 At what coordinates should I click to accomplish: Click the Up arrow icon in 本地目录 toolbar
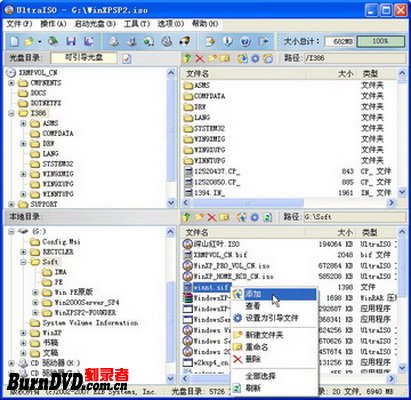tap(187, 217)
